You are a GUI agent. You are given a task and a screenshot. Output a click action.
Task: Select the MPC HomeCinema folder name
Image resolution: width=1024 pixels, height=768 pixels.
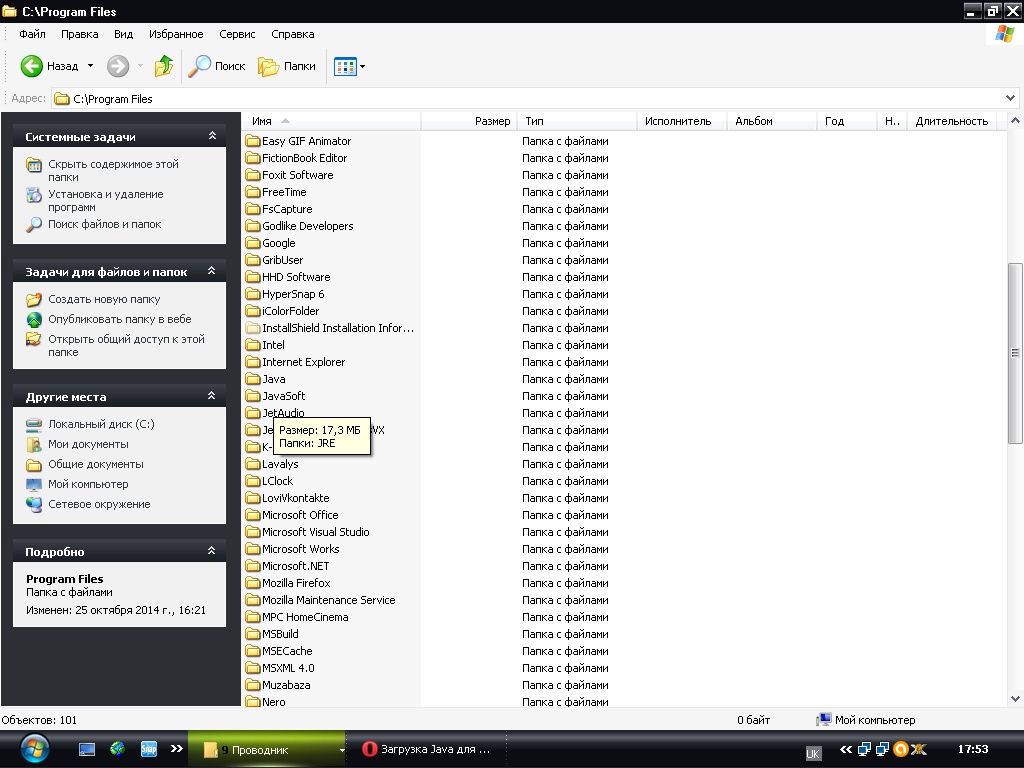305,616
